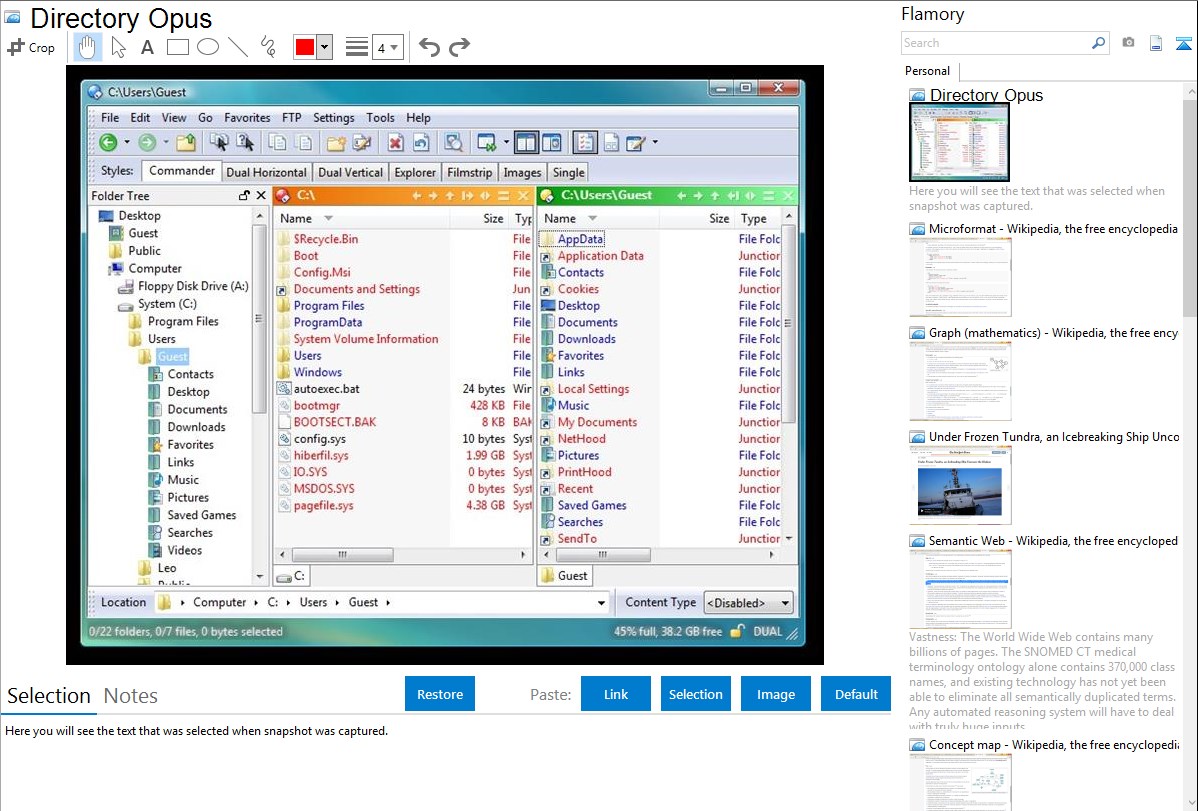Screen dimensions: 1198x811
Task: Open the Concept map snapshot title
Action: [x=1053, y=745]
